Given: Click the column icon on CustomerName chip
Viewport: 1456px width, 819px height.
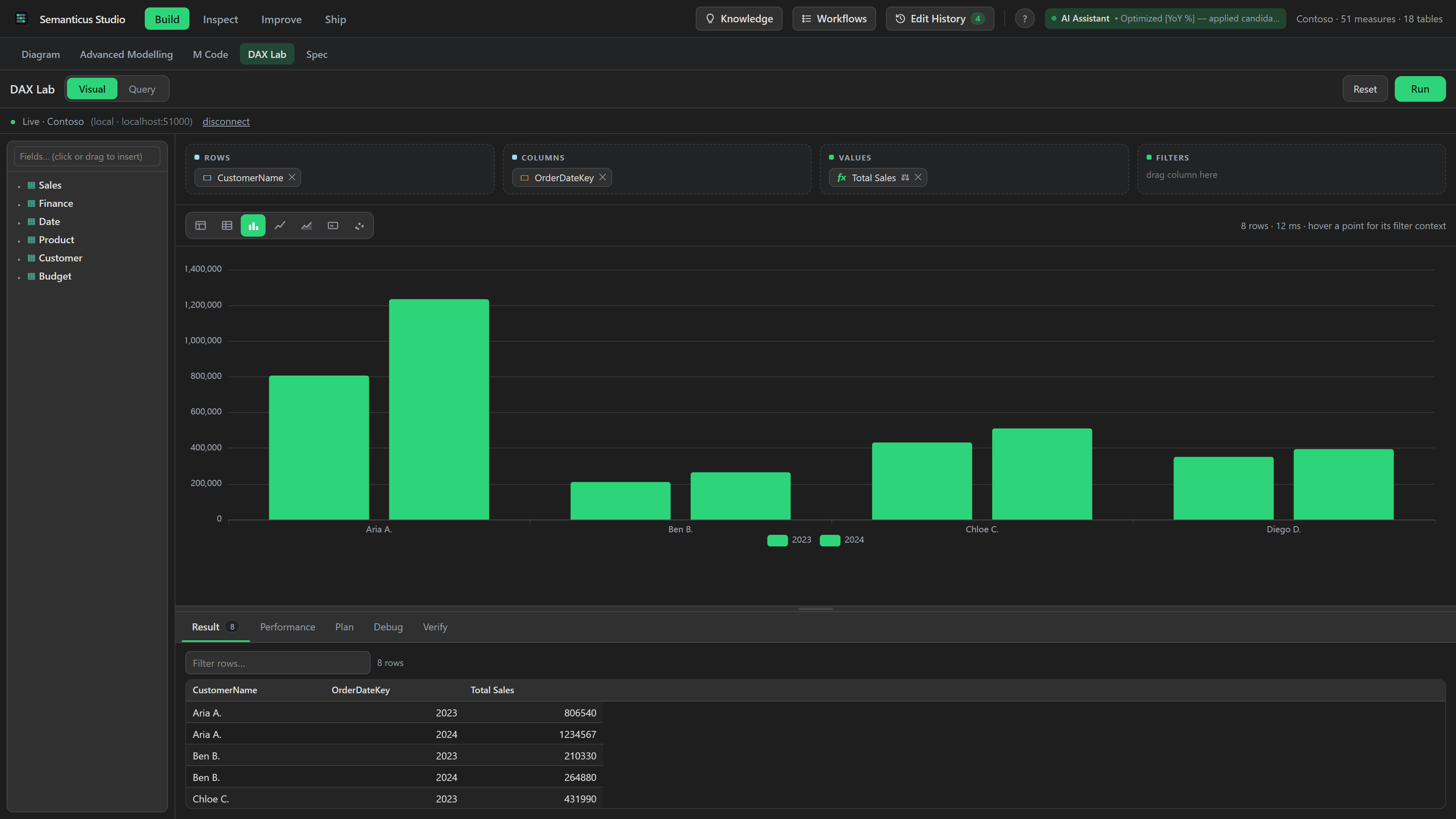Looking at the screenshot, I should click(x=207, y=177).
